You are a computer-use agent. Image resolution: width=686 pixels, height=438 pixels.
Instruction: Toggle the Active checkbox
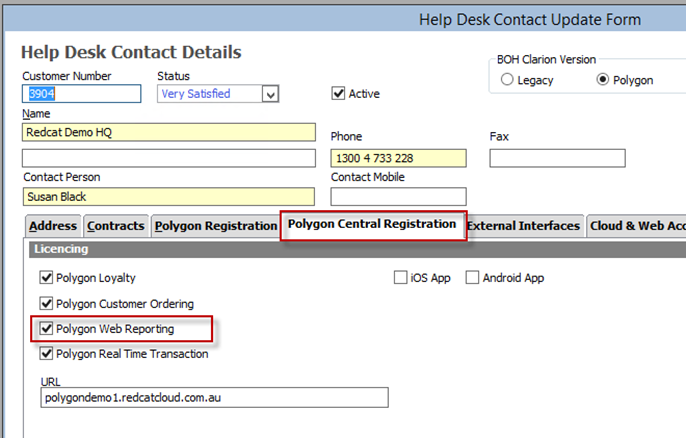tap(338, 93)
